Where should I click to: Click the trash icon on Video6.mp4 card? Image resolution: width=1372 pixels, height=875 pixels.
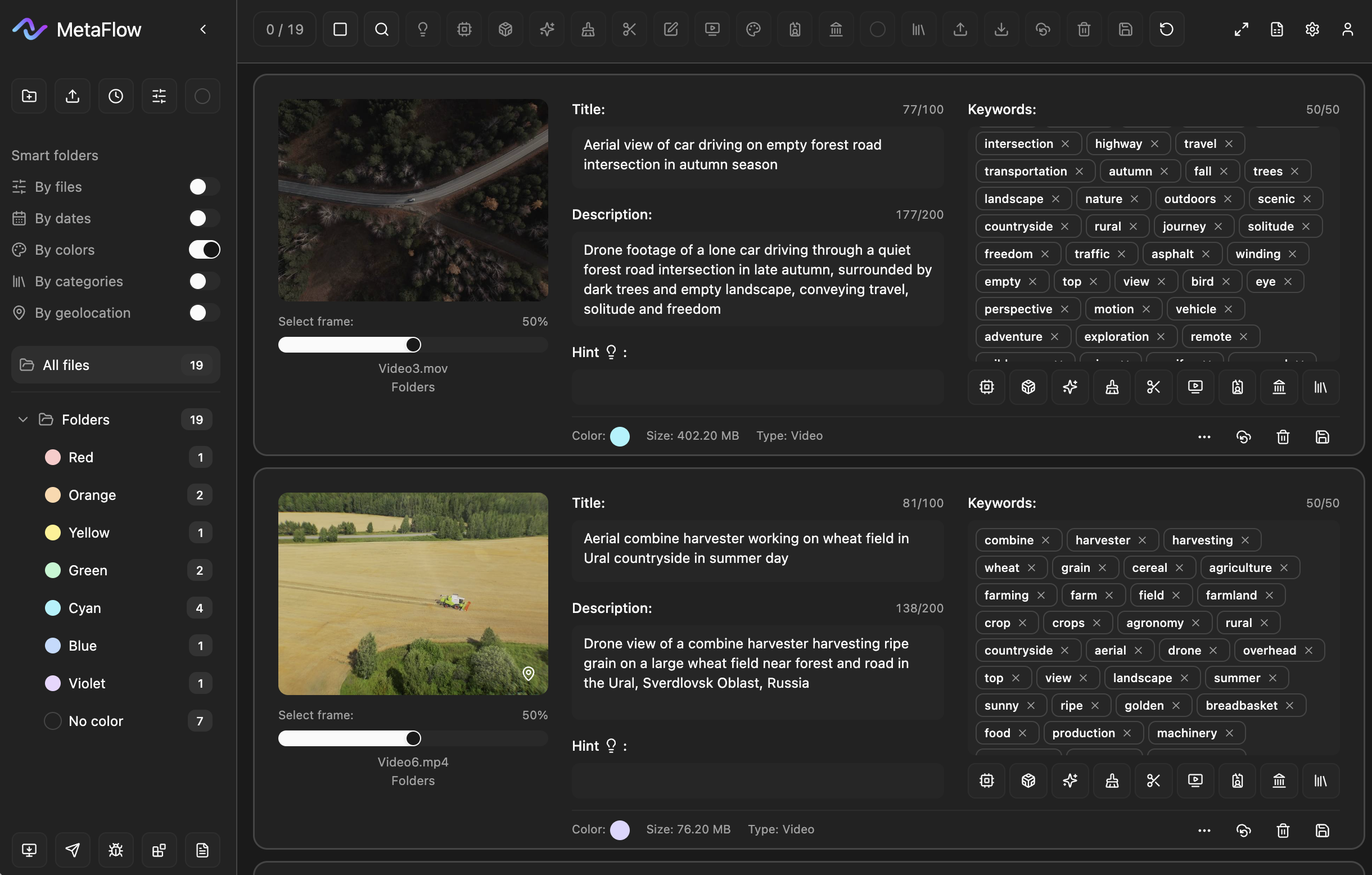point(1283,831)
